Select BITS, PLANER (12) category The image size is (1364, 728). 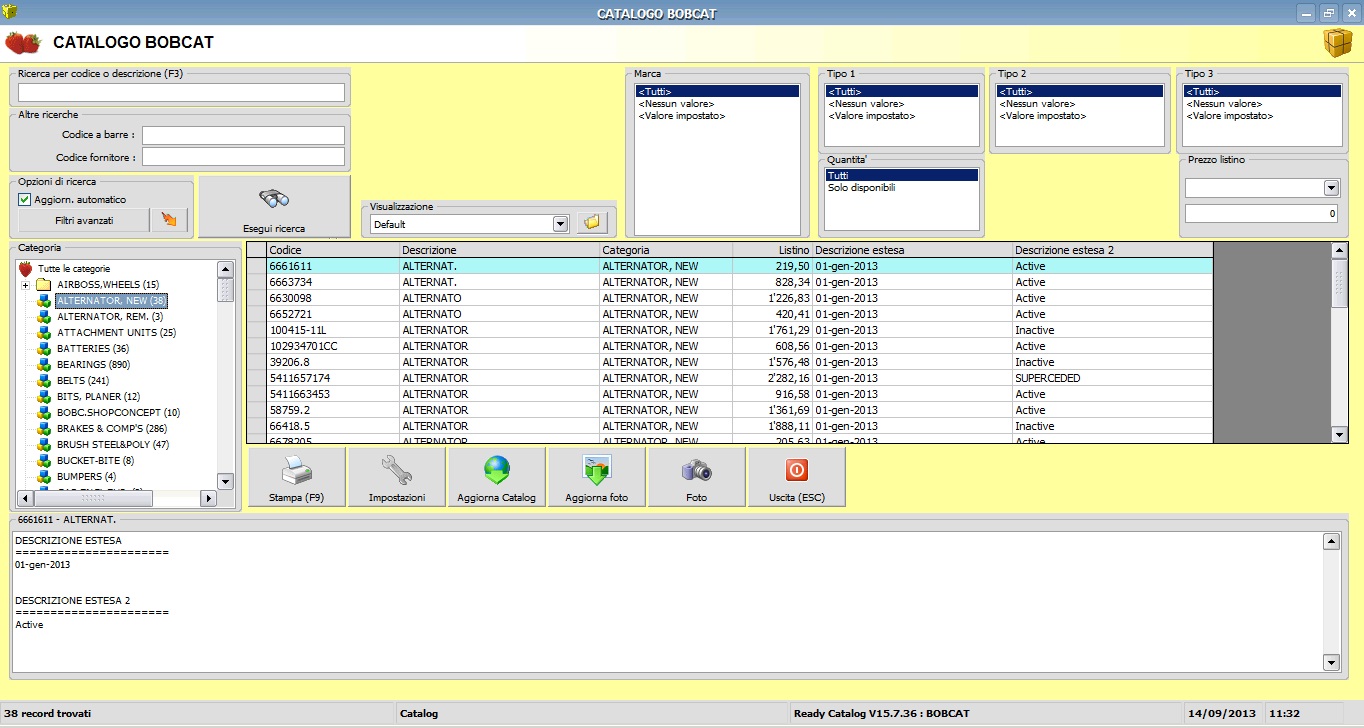pos(98,396)
